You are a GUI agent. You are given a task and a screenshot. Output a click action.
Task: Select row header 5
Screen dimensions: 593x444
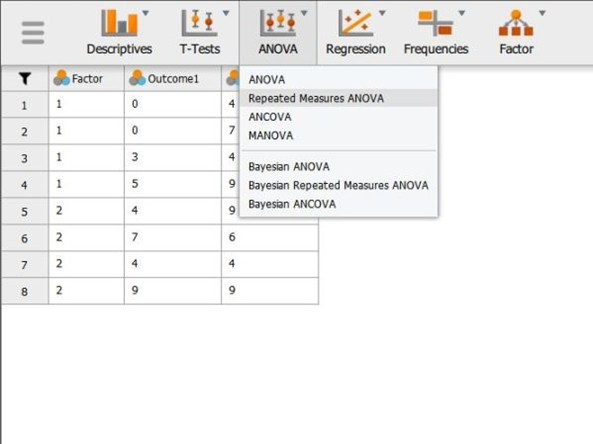(25, 211)
